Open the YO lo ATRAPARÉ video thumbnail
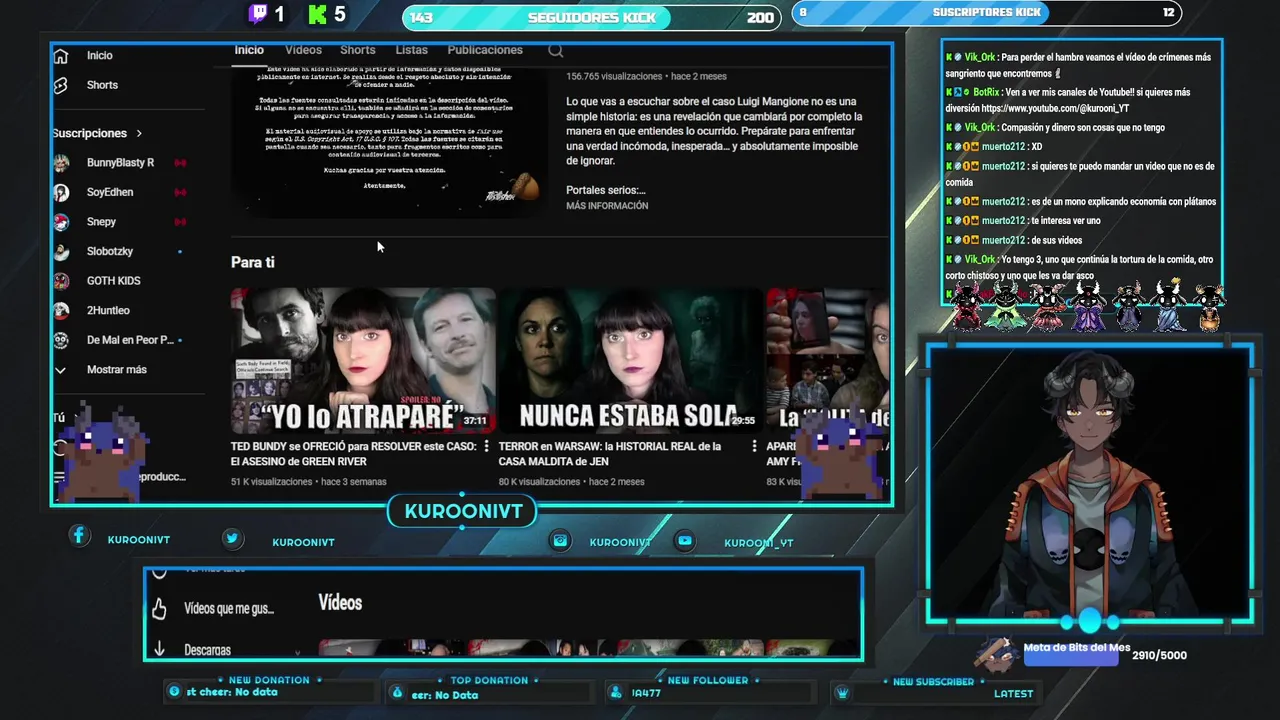The width and height of the screenshot is (1280, 720). coord(363,360)
